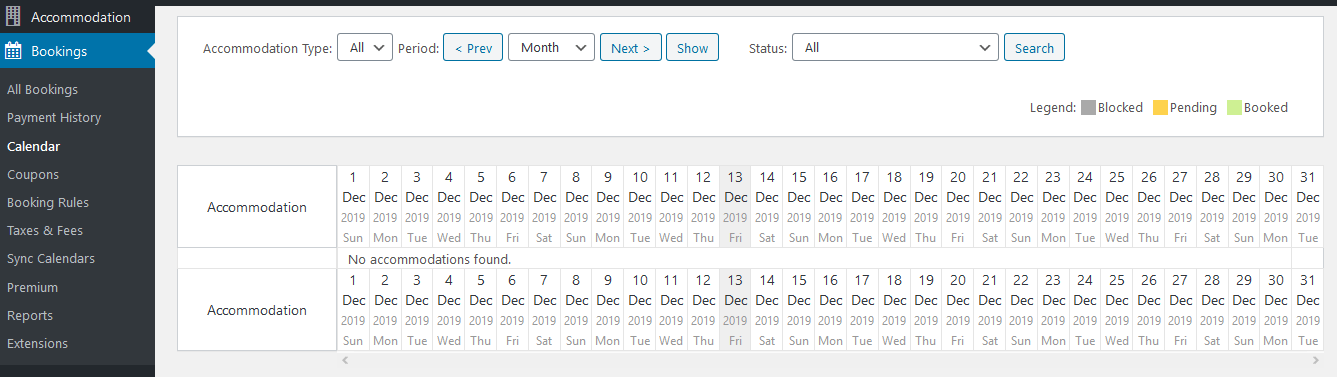1337x377 pixels.
Task: Click the horizontal scrollbar right arrow
Action: [x=1316, y=359]
